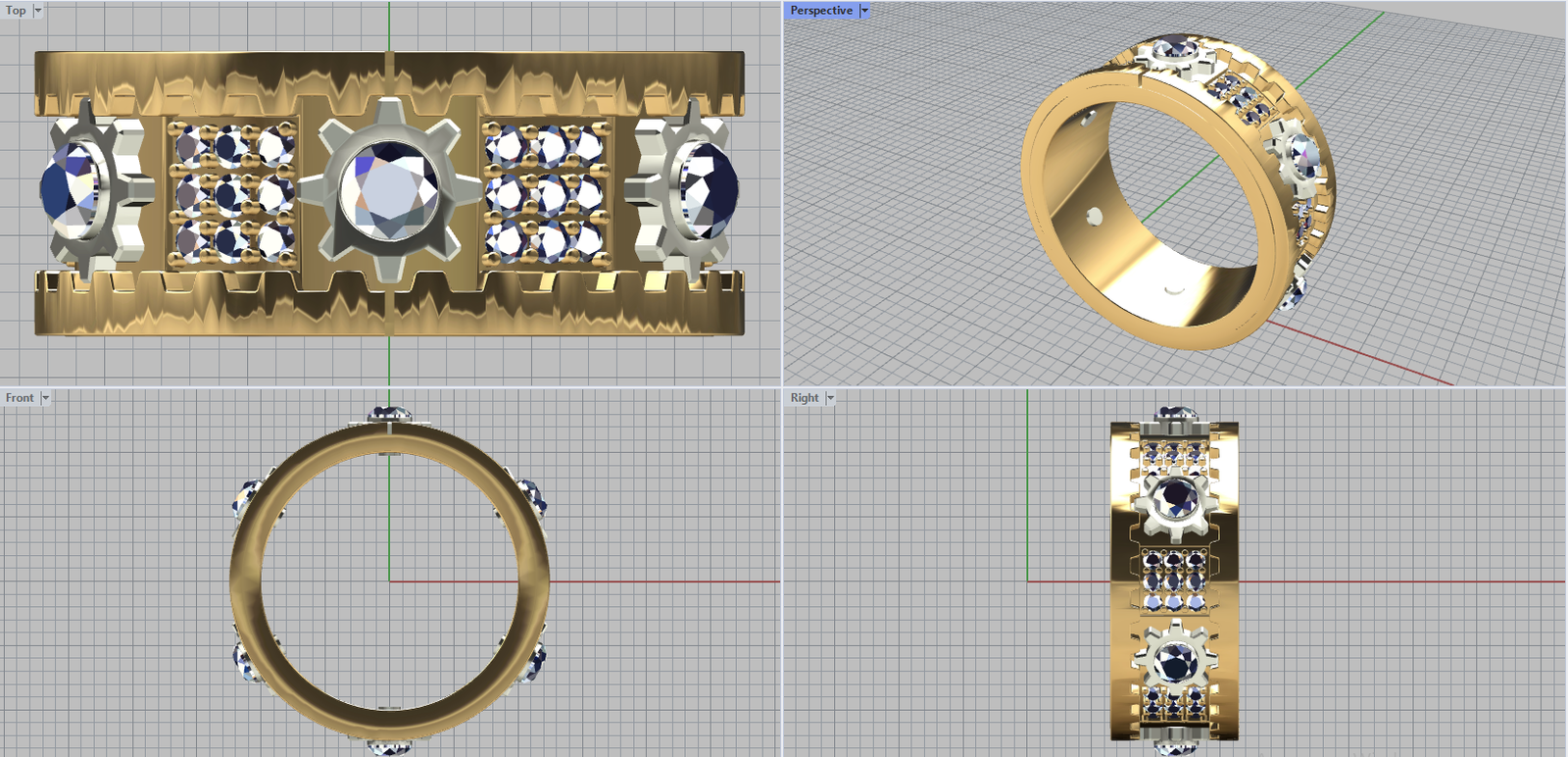Select the left pavé diamond cluster in Top view
Image resolution: width=1568 pixels, height=757 pixels.
[232, 192]
